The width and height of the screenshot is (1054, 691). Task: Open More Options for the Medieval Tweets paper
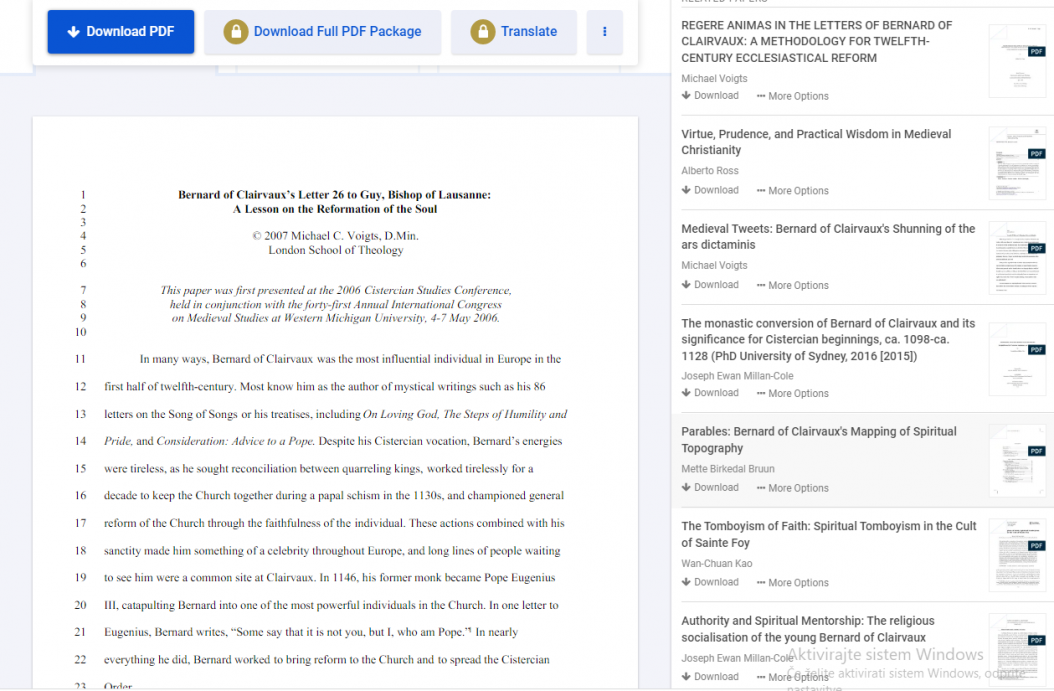(793, 286)
